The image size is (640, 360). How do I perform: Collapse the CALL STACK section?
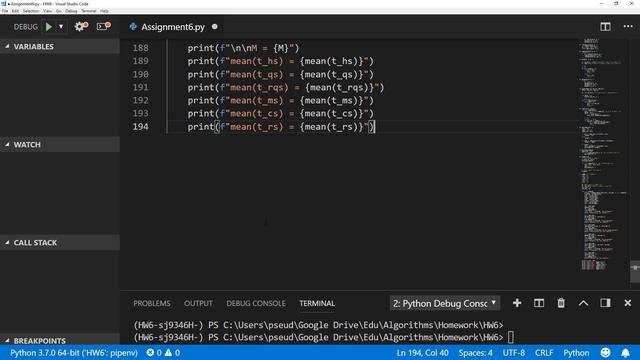(x=60, y=242)
